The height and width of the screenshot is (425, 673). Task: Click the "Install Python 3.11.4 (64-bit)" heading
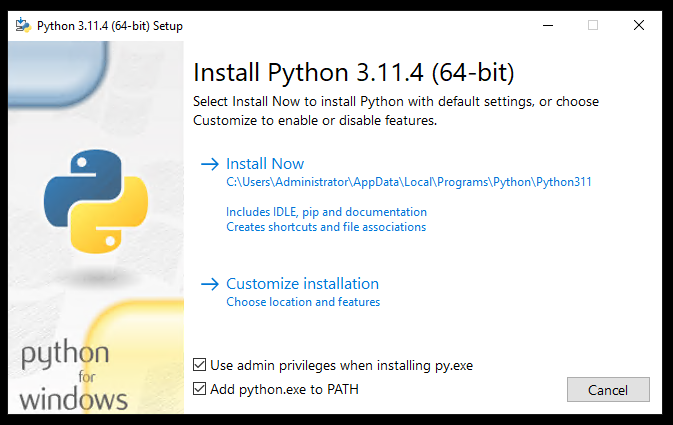point(352,73)
